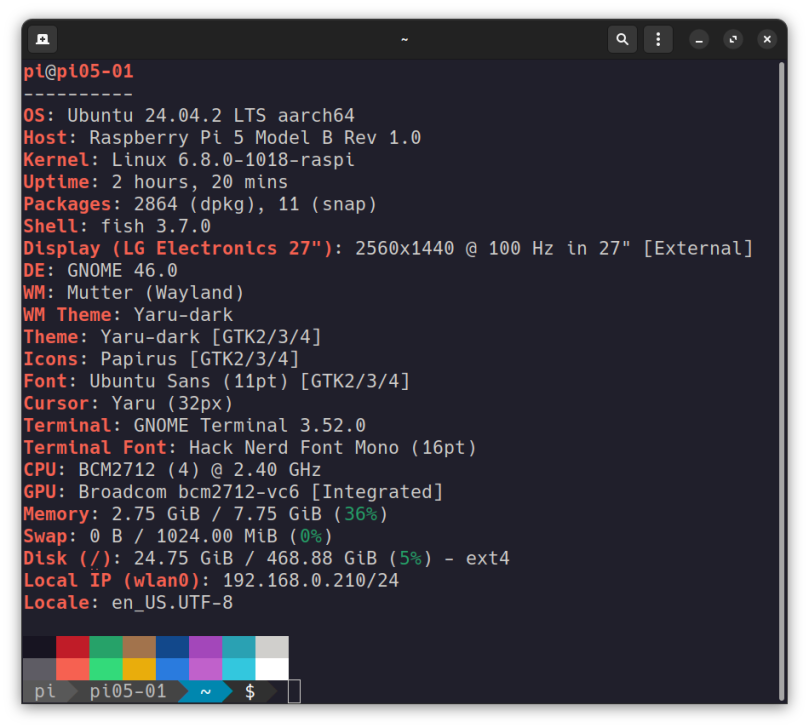
Task: Click the 'pi' user prompt segment
Action: tap(45, 691)
